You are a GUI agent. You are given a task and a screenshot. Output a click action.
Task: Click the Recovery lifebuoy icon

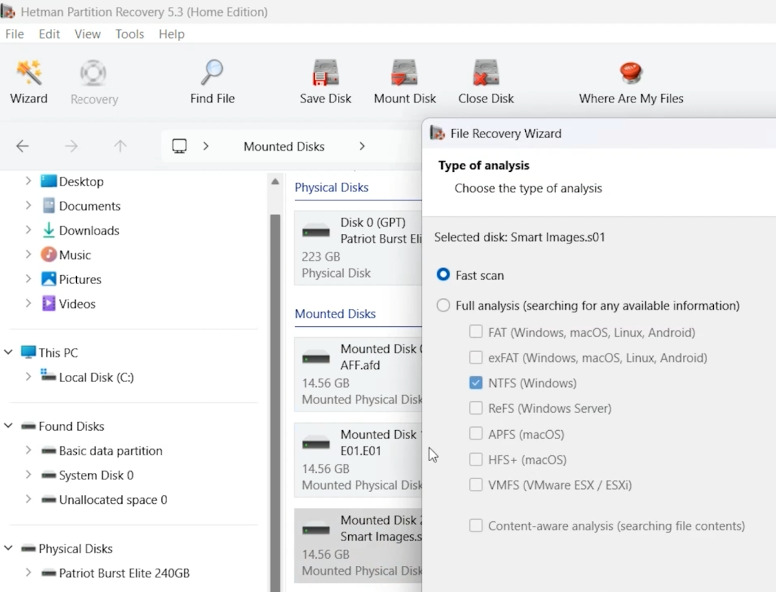point(94,73)
